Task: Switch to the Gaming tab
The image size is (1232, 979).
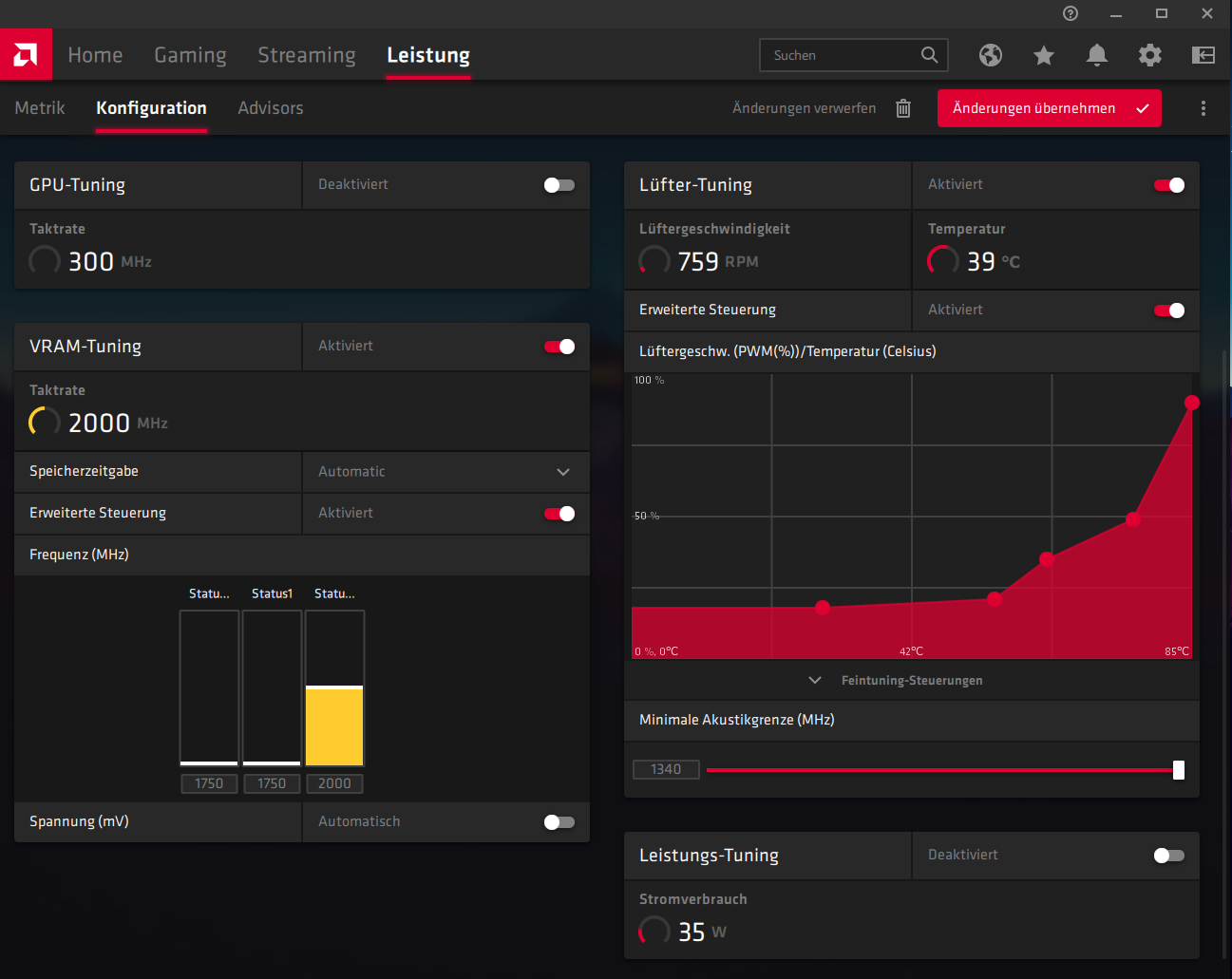Action: (x=190, y=55)
